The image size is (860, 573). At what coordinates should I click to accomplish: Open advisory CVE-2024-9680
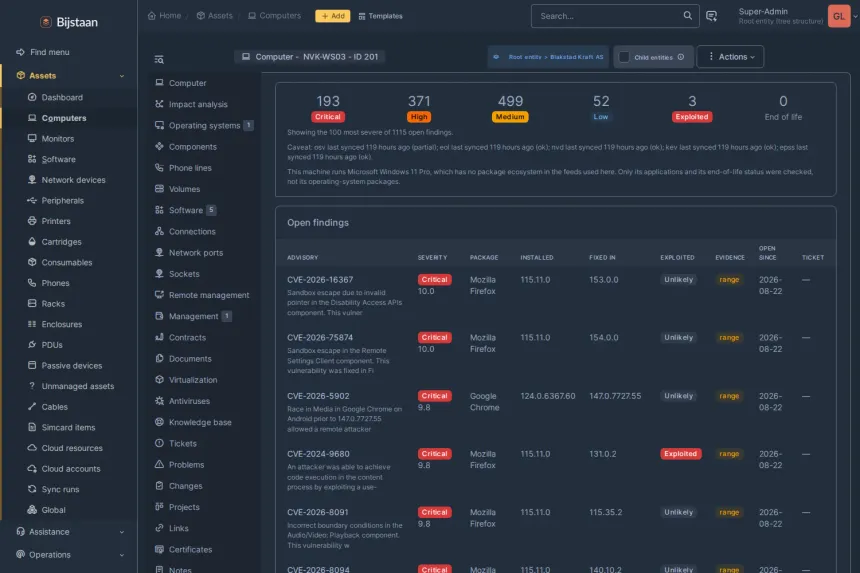[318, 454]
